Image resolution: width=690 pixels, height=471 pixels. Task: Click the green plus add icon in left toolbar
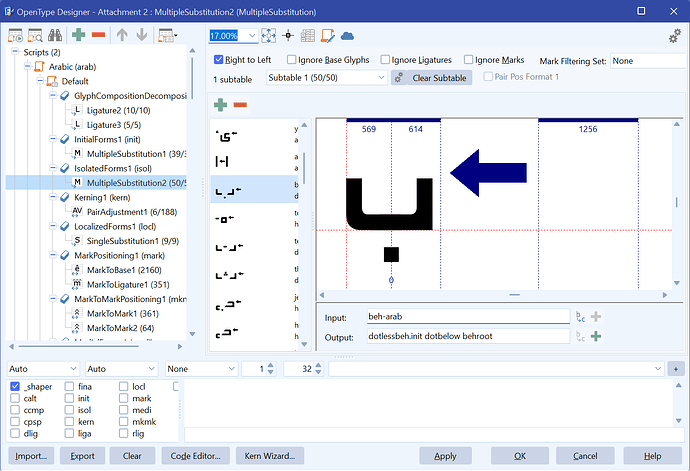click(x=78, y=35)
